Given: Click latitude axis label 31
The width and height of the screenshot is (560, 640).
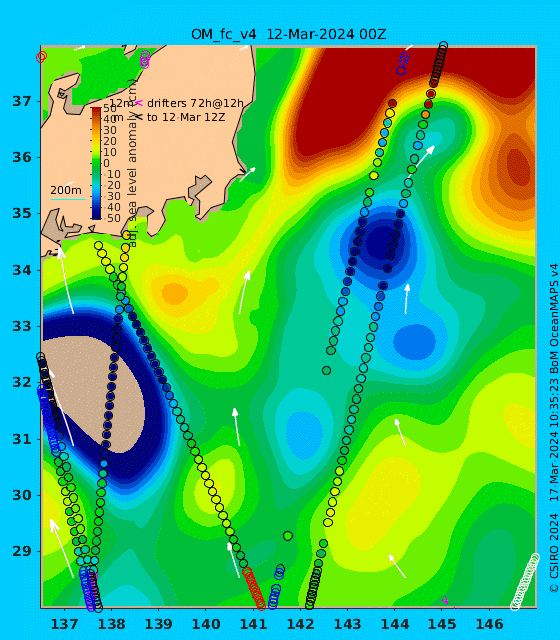Looking at the screenshot, I should (x=22, y=439).
